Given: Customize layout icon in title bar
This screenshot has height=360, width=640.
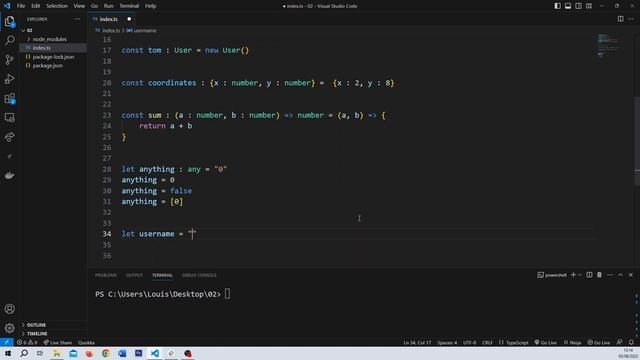Looking at the screenshot, I should (589, 6).
